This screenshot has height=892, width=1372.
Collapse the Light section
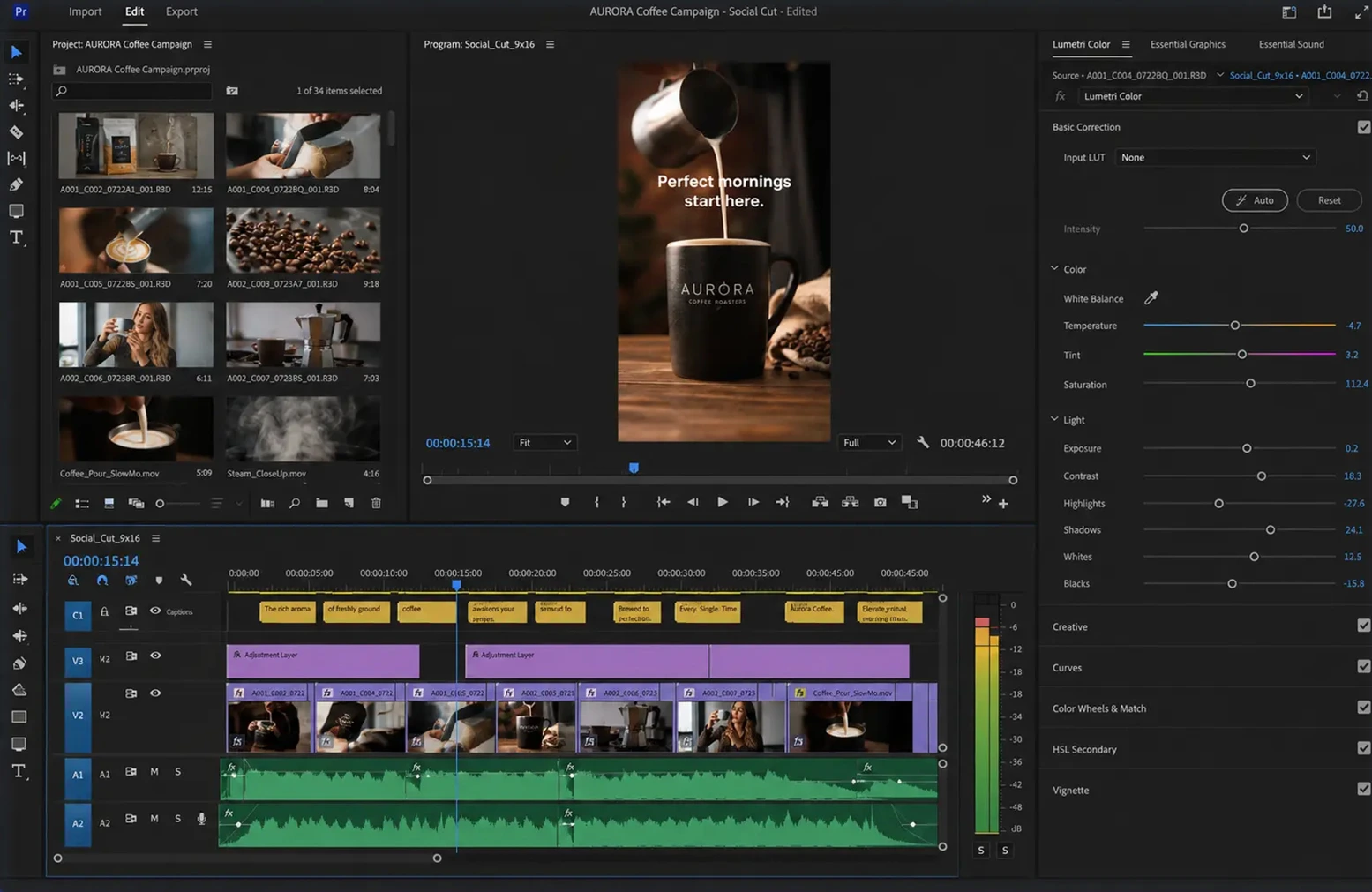[x=1054, y=419]
